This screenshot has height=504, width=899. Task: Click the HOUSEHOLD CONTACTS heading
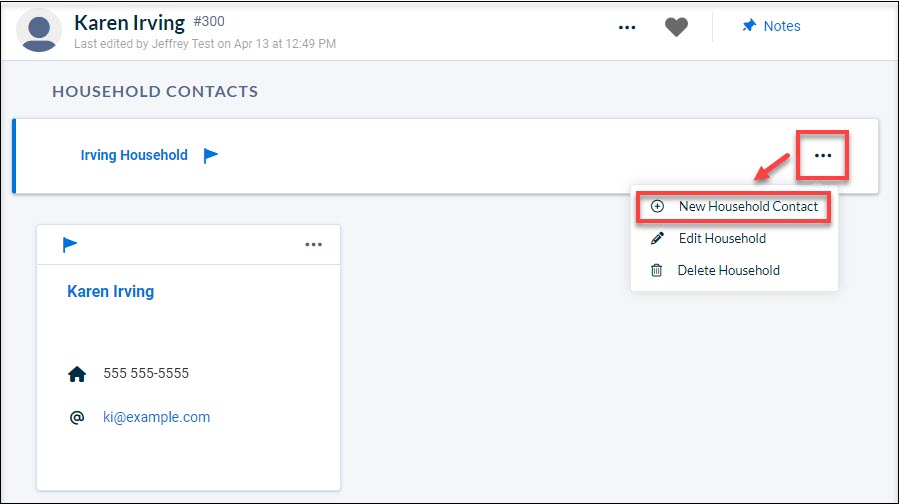pos(155,92)
